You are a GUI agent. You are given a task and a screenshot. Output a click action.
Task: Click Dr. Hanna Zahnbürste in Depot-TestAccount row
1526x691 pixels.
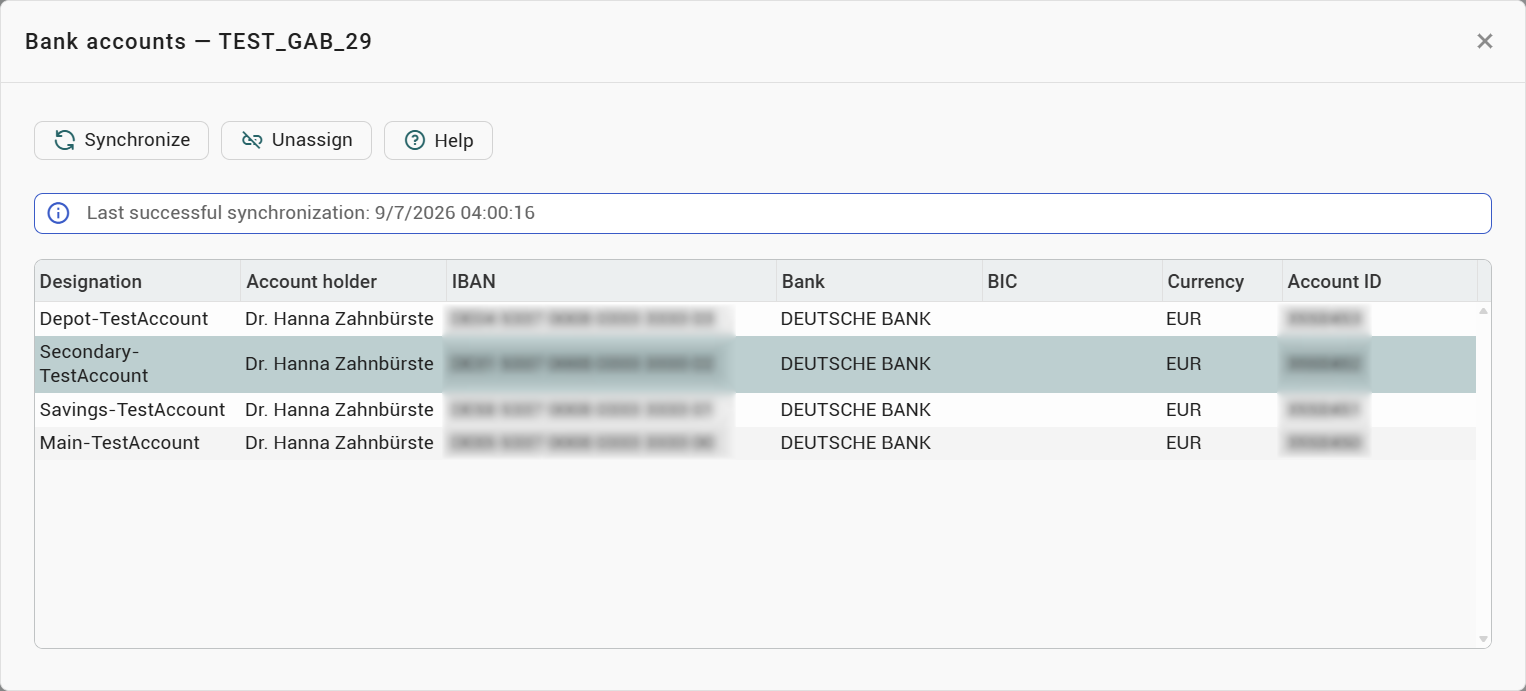[x=339, y=319]
